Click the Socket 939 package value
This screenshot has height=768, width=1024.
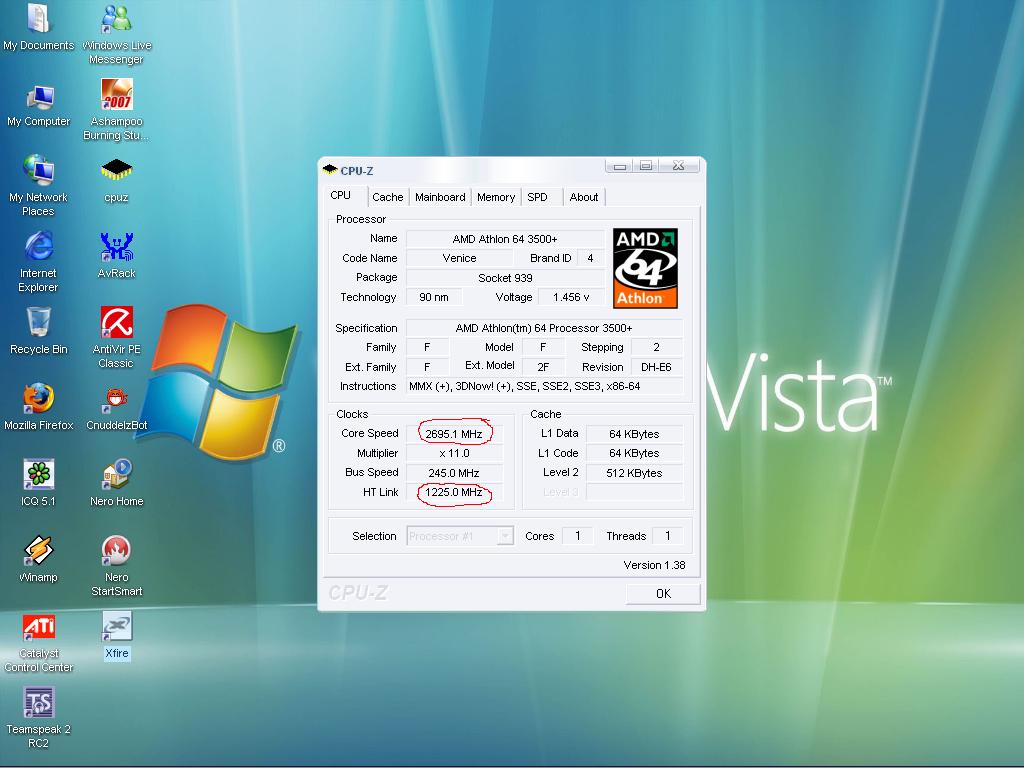(505, 278)
